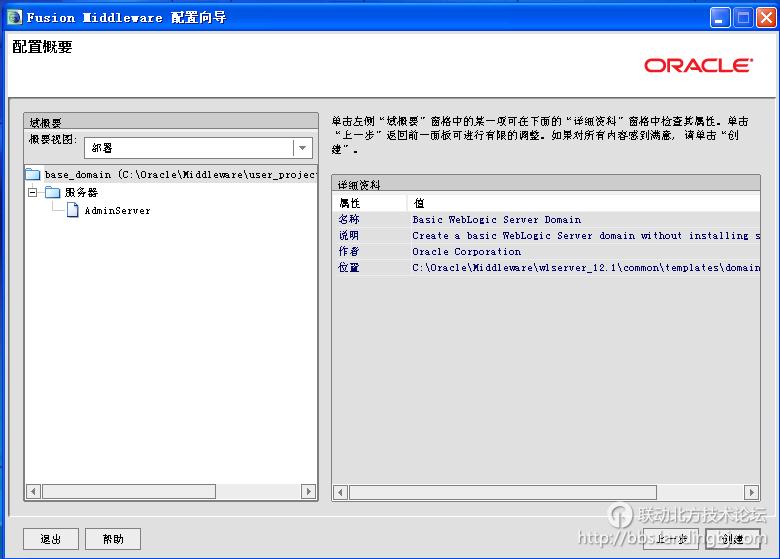Viewport: 780px width, 559px height.
Task: Click the AdminServer document icon
Action: click(73, 210)
